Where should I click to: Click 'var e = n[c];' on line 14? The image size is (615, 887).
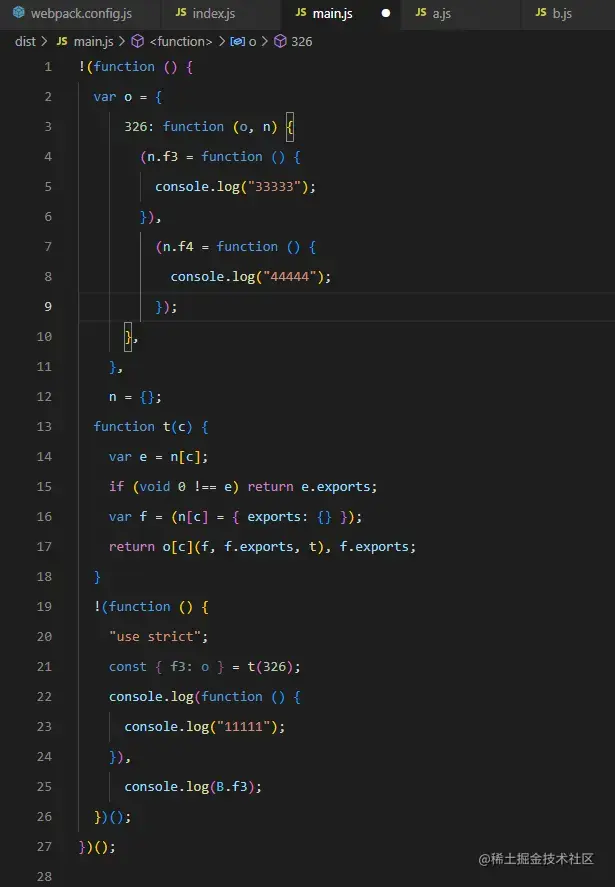tap(158, 457)
